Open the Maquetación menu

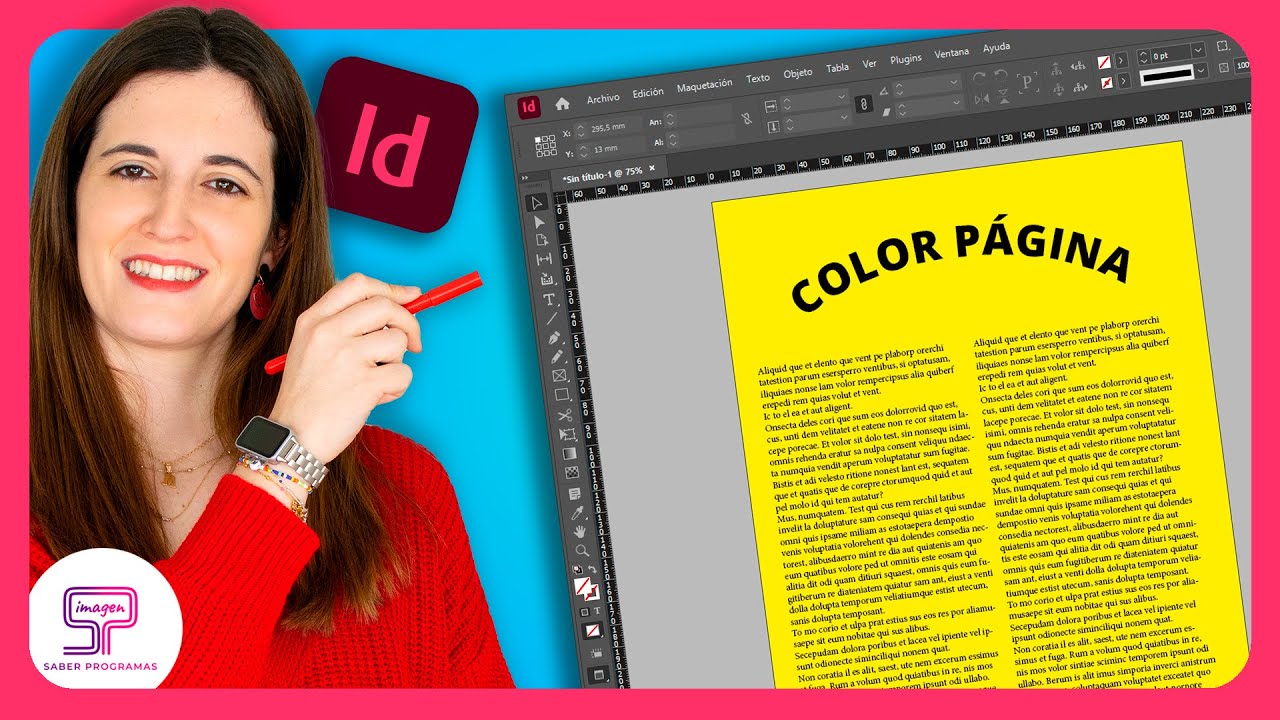(704, 85)
